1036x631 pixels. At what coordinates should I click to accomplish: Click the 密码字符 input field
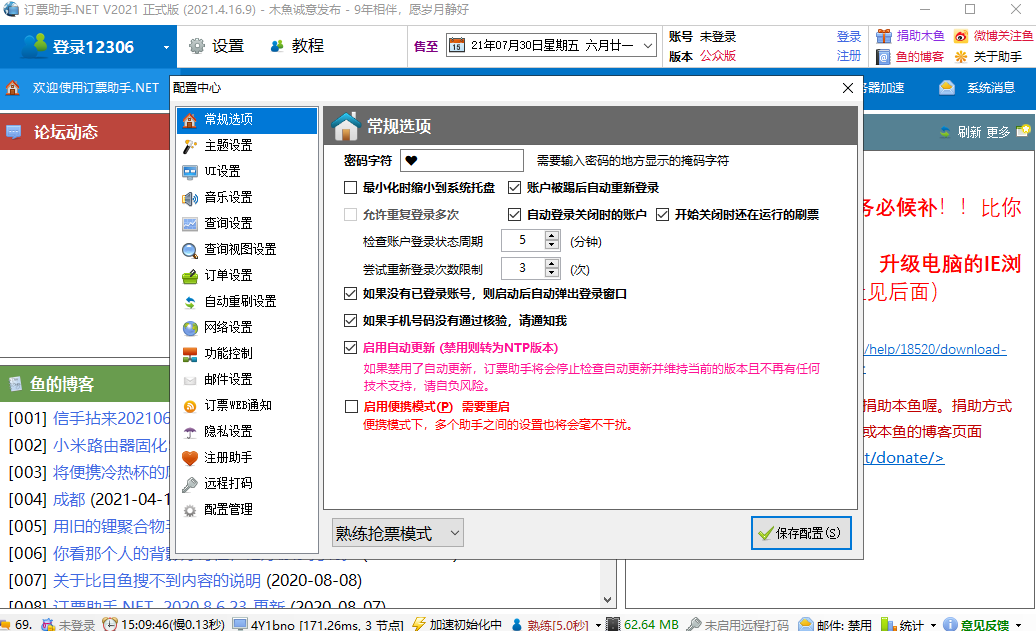(461, 159)
